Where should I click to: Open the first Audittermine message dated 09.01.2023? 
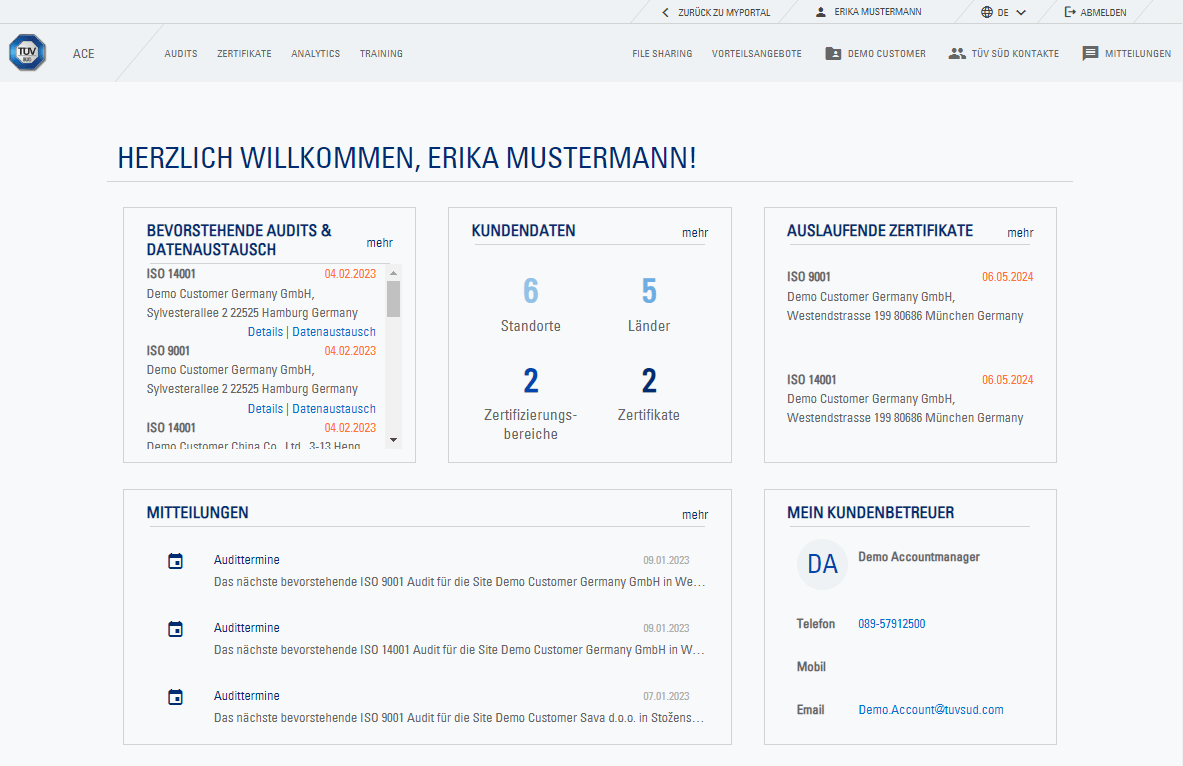coord(459,571)
